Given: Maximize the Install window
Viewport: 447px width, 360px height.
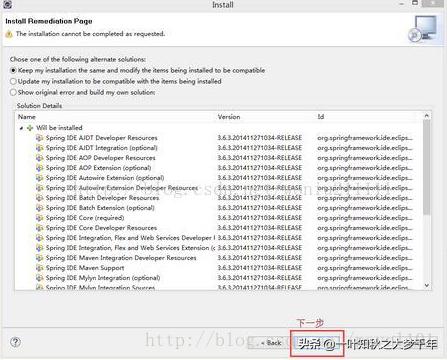Looking at the screenshot, I should click(415, 3).
